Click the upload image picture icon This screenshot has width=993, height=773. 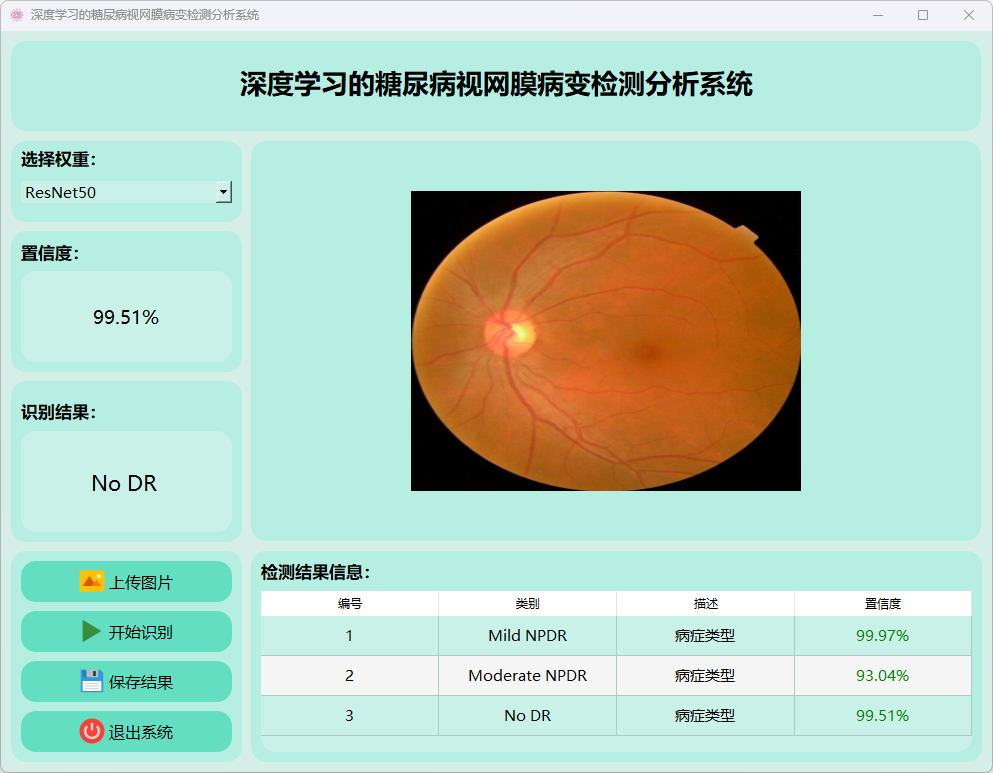click(92, 581)
